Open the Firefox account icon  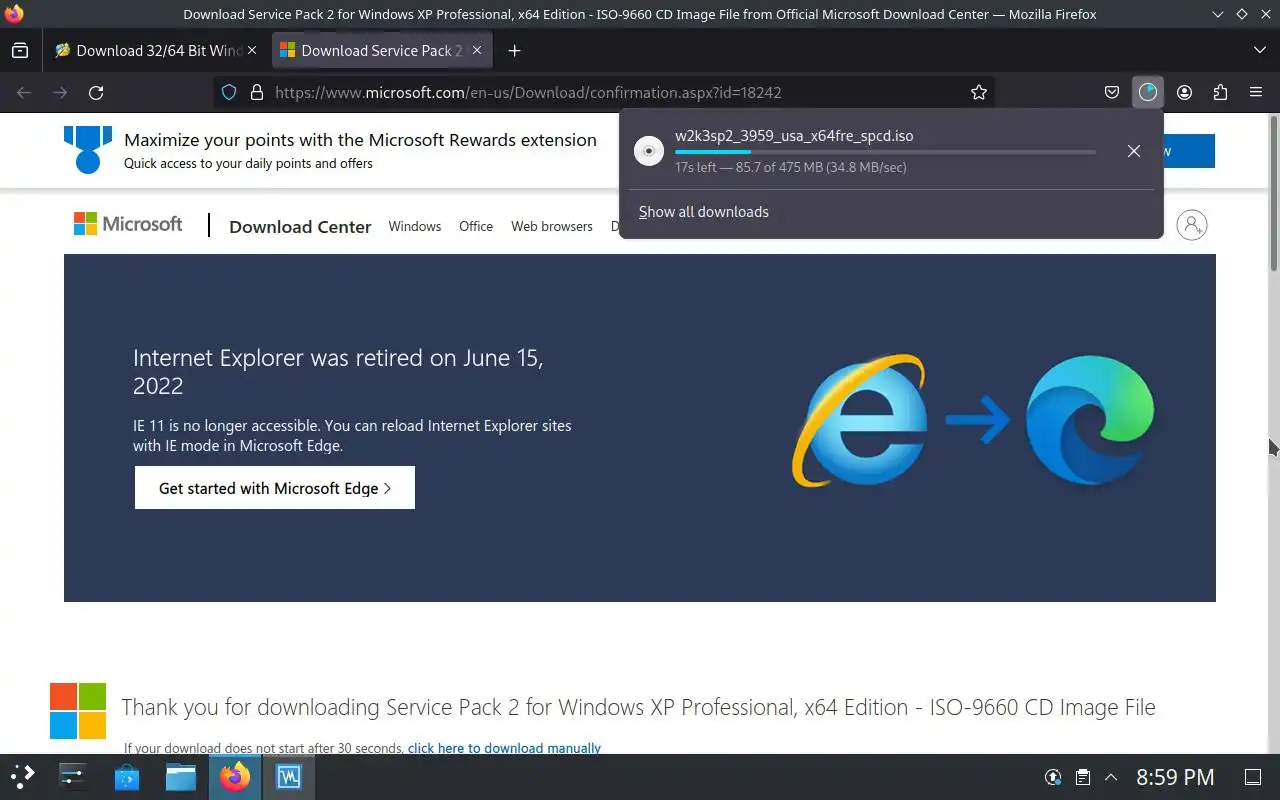click(1184, 92)
